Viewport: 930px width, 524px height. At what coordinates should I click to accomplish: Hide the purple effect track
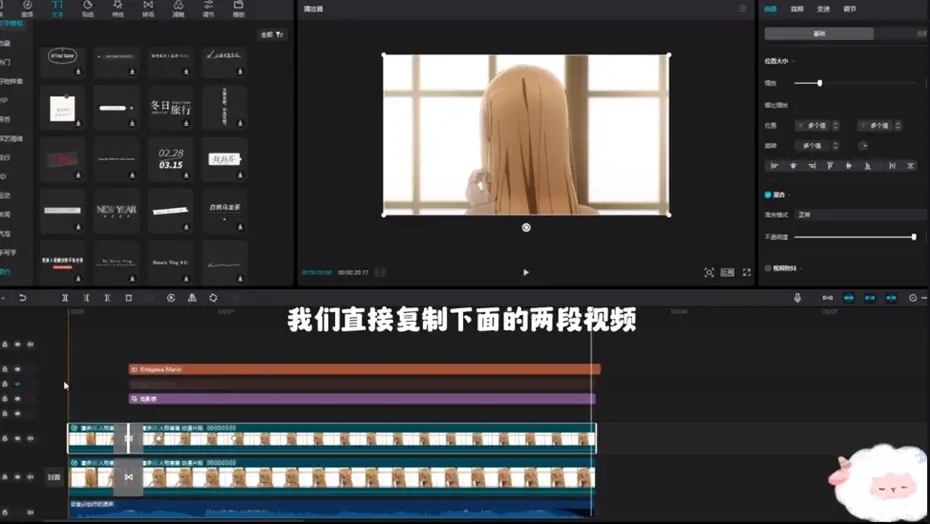point(18,399)
